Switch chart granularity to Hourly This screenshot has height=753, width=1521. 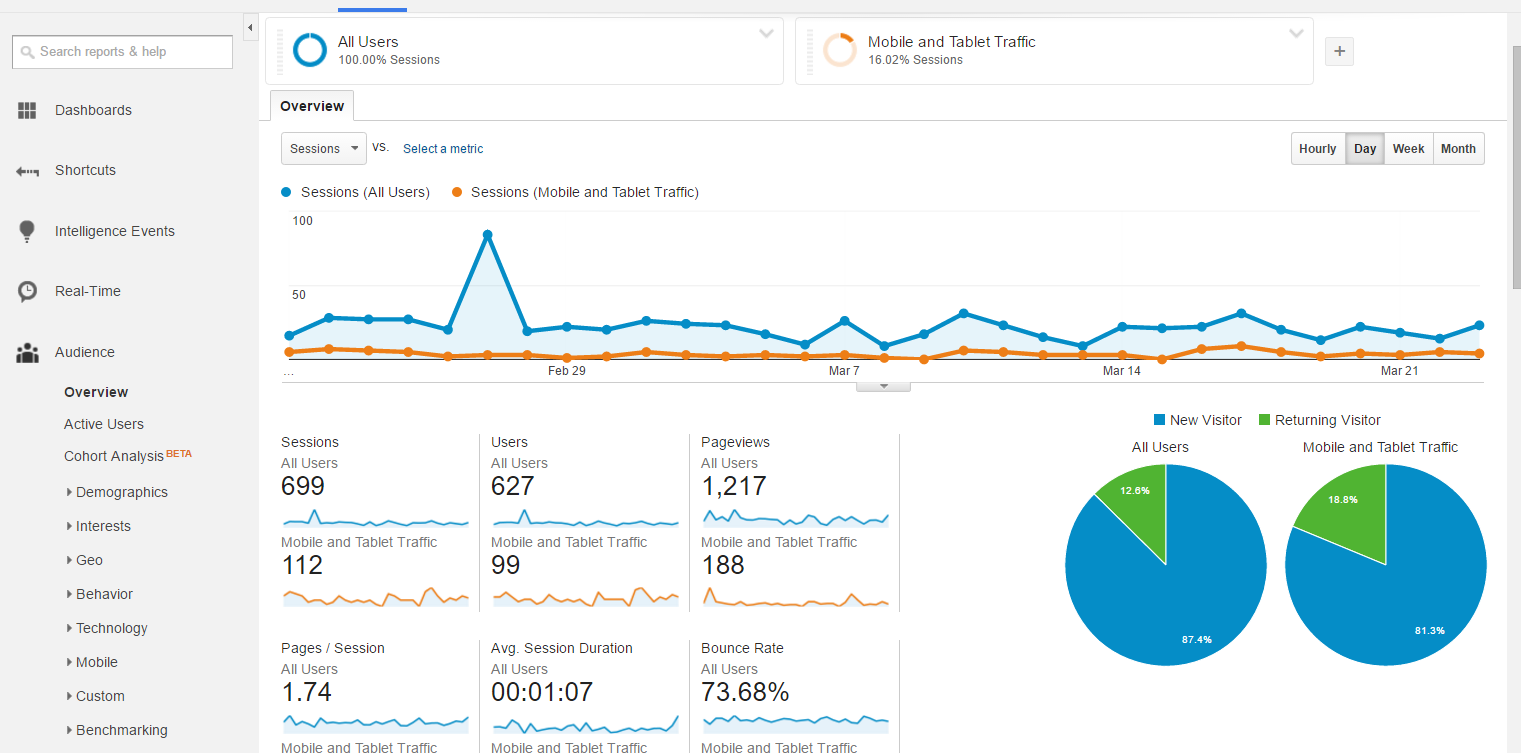coord(1317,148)
